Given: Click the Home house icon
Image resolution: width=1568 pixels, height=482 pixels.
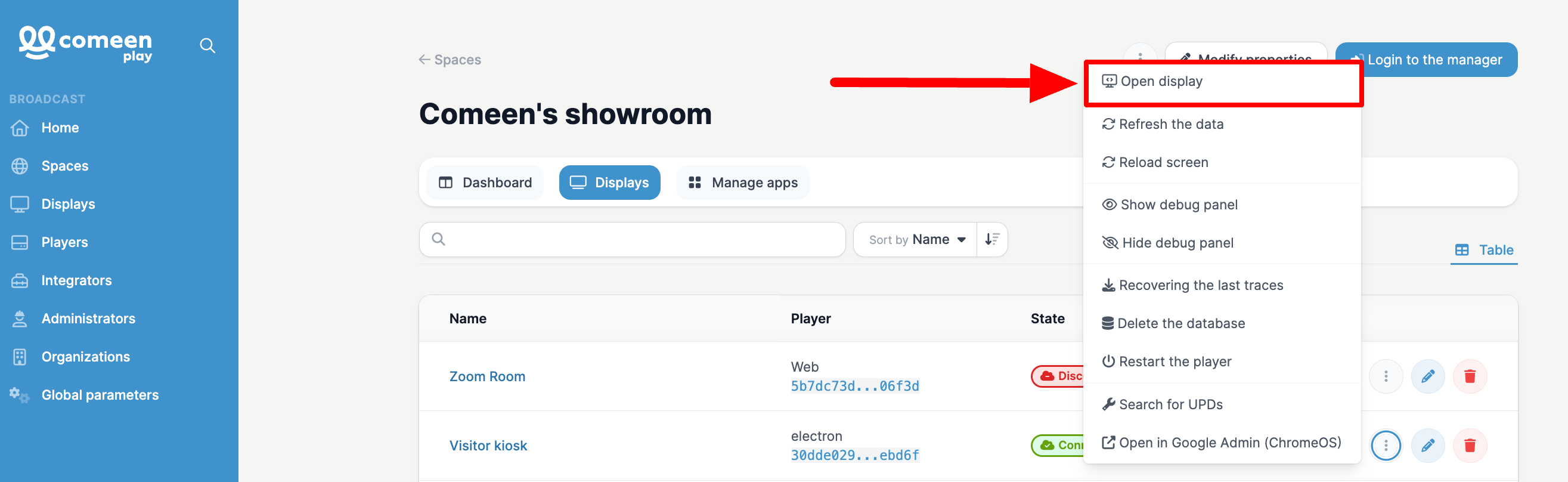Looking at the screenshot, I should tap(20, 128).
